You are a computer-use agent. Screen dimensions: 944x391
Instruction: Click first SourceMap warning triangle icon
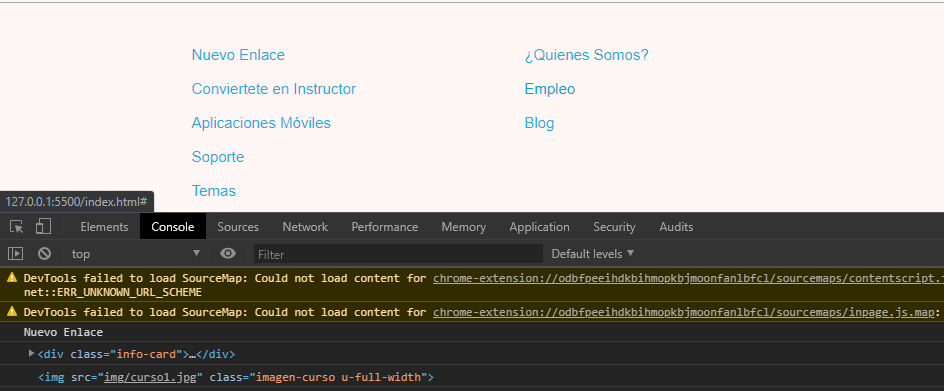tap(11, 278)
